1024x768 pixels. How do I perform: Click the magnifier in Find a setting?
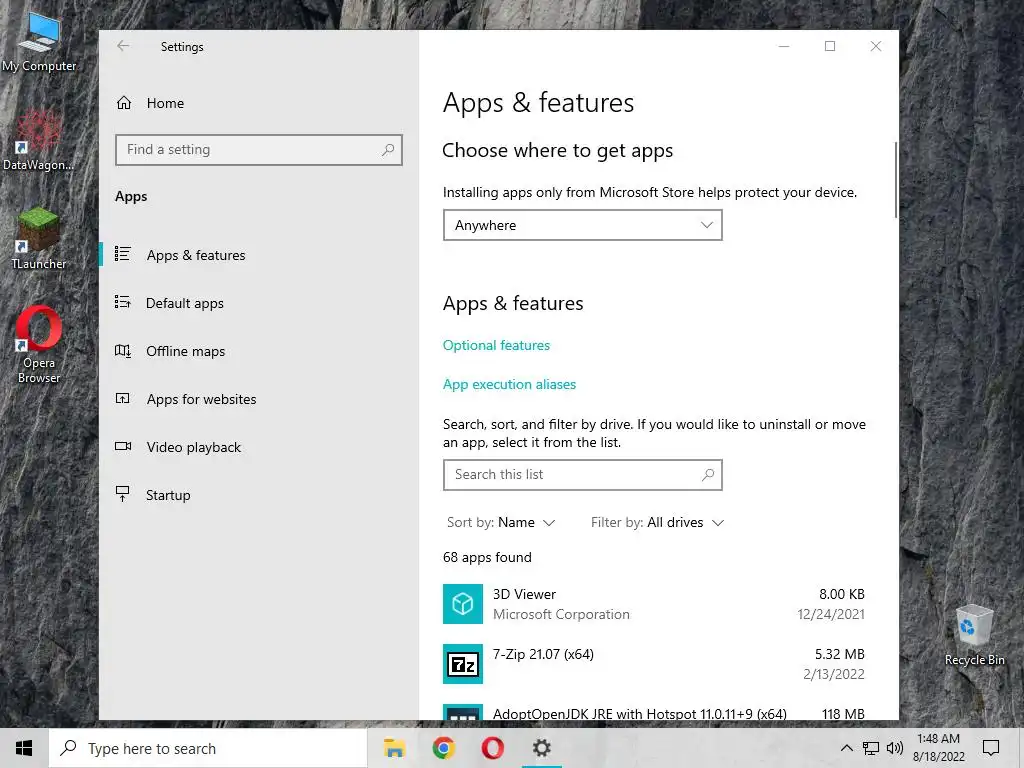[x=388, y=150]
